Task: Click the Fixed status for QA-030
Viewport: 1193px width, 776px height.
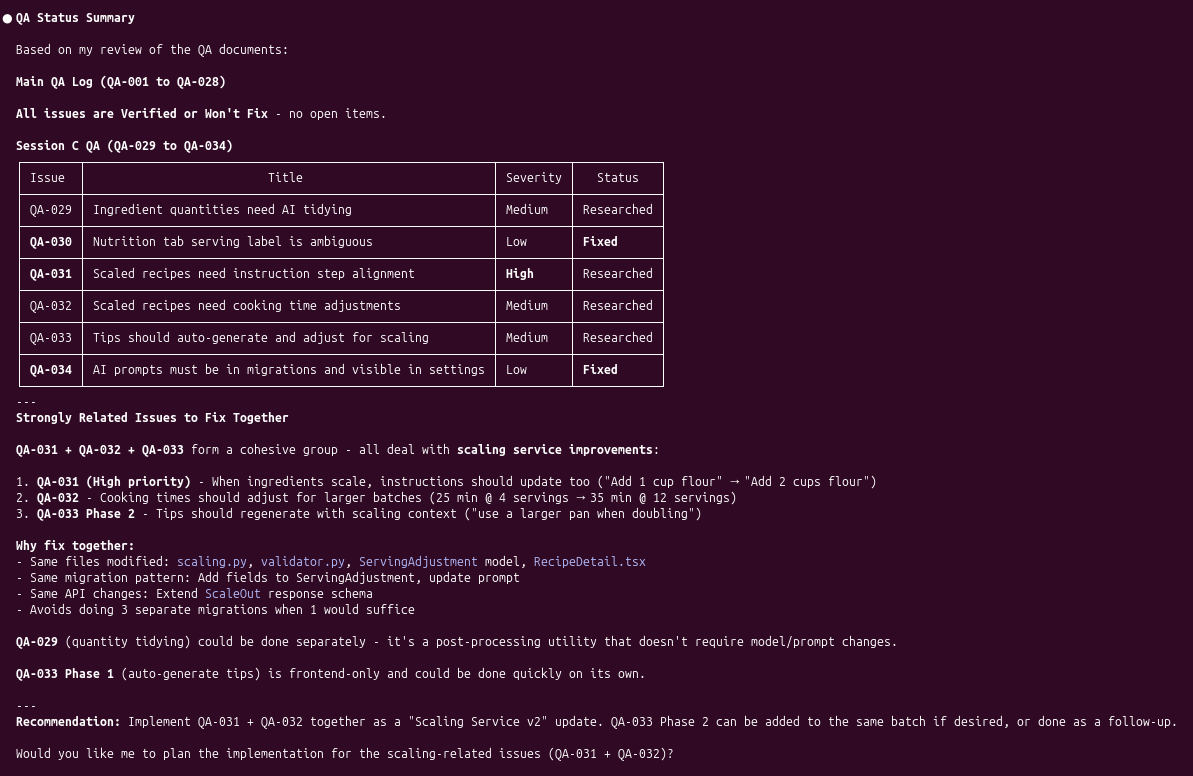Action: pos(600,242)
